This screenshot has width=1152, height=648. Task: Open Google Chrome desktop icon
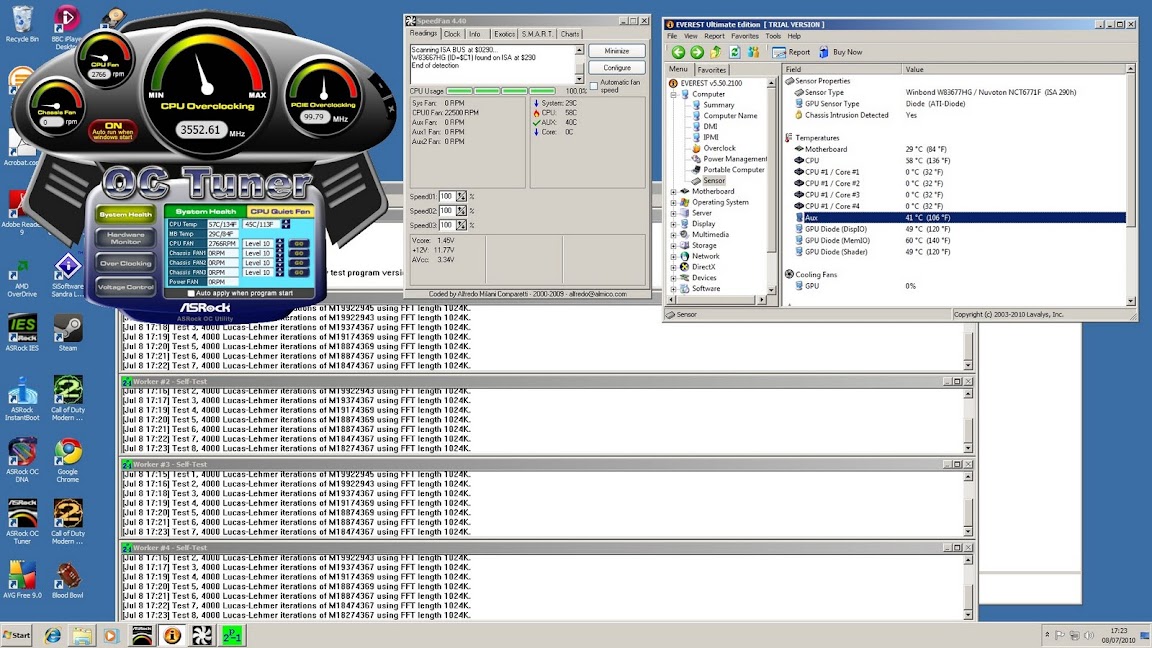click(68, 461)
